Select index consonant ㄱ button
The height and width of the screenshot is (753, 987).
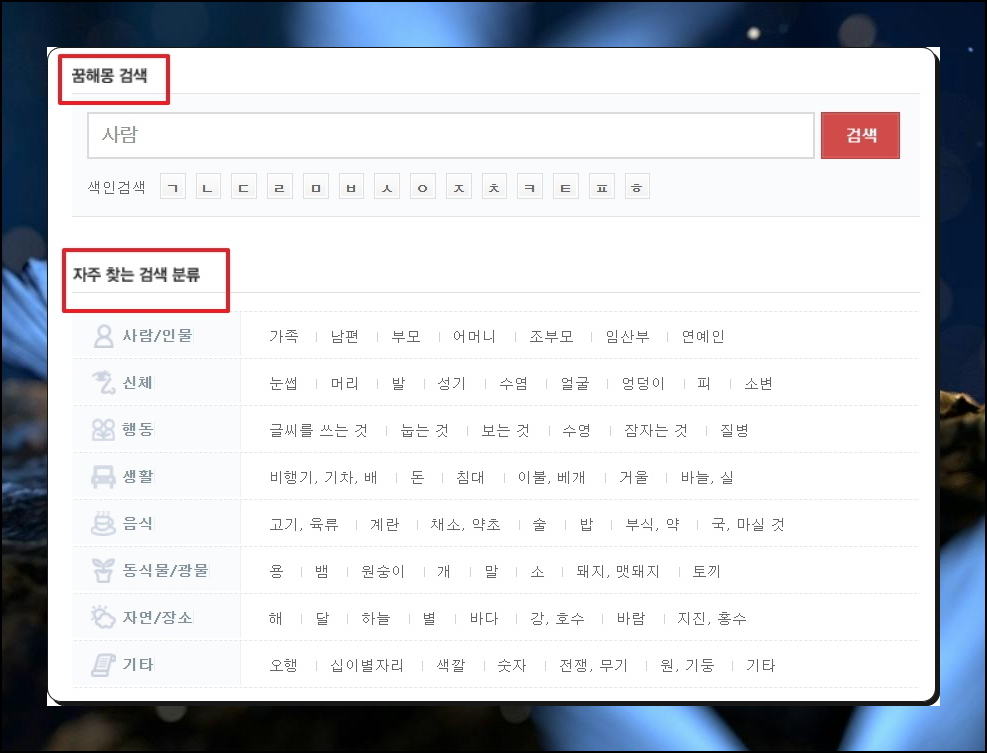[x=172, y=187]
